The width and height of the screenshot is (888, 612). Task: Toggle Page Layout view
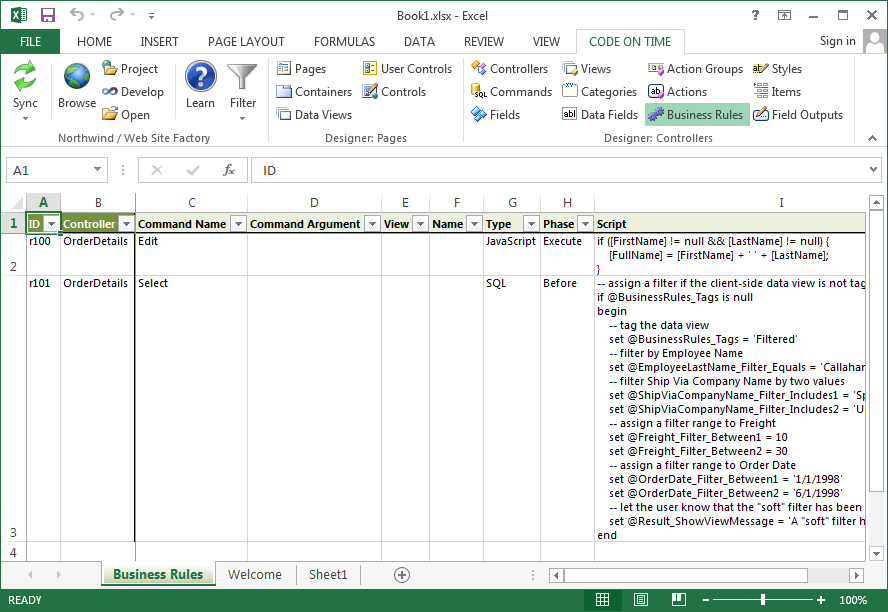[640, 598]
